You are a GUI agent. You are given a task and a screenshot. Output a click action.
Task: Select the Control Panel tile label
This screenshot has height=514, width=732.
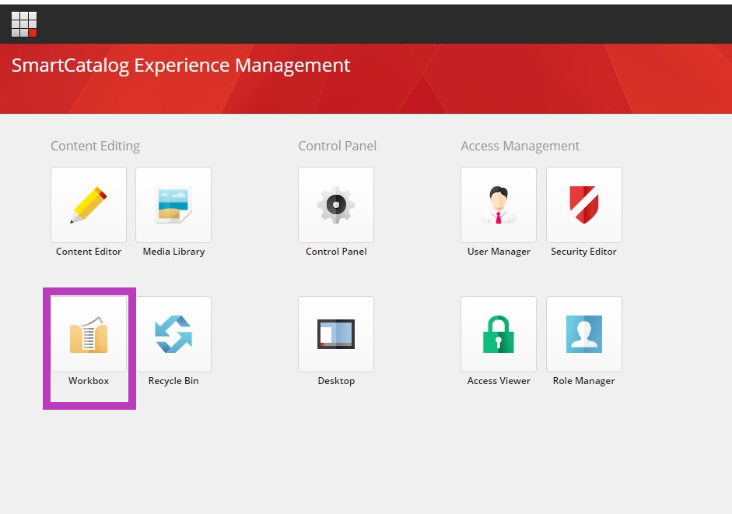[x=336, y=252]
